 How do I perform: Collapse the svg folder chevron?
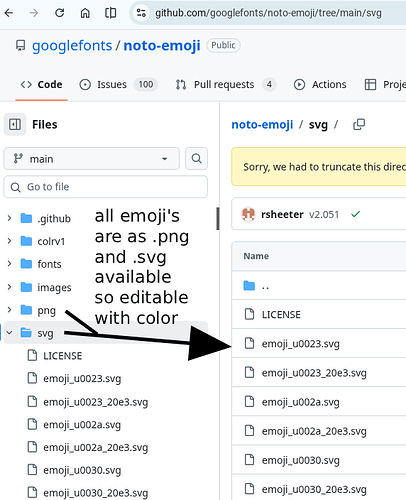pyautogui.click(x=9, y=333)
